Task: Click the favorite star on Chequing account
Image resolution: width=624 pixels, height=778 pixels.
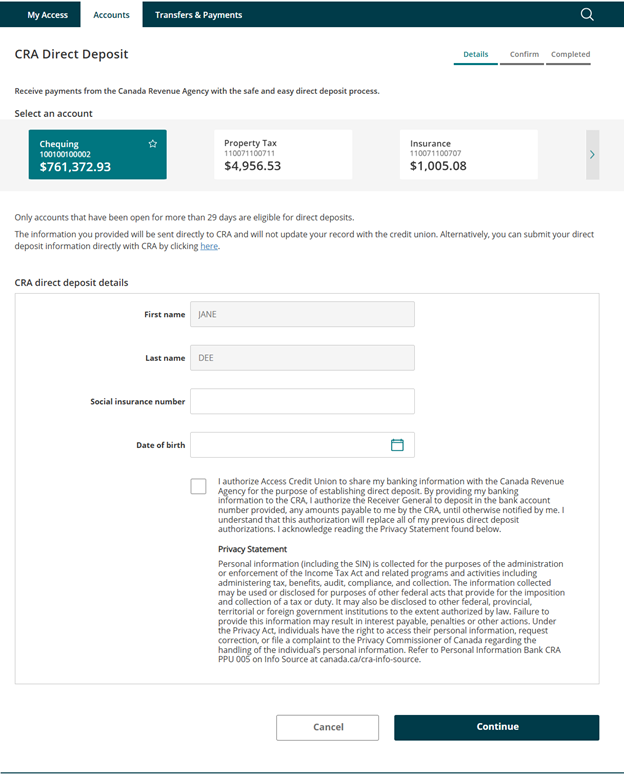Action: [x=153, y=144]
